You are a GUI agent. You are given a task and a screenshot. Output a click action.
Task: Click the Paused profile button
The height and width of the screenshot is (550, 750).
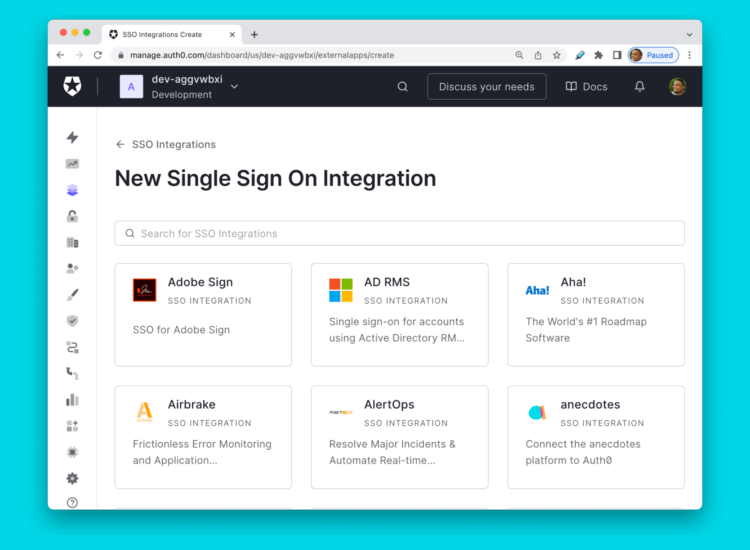coord(653,55)
